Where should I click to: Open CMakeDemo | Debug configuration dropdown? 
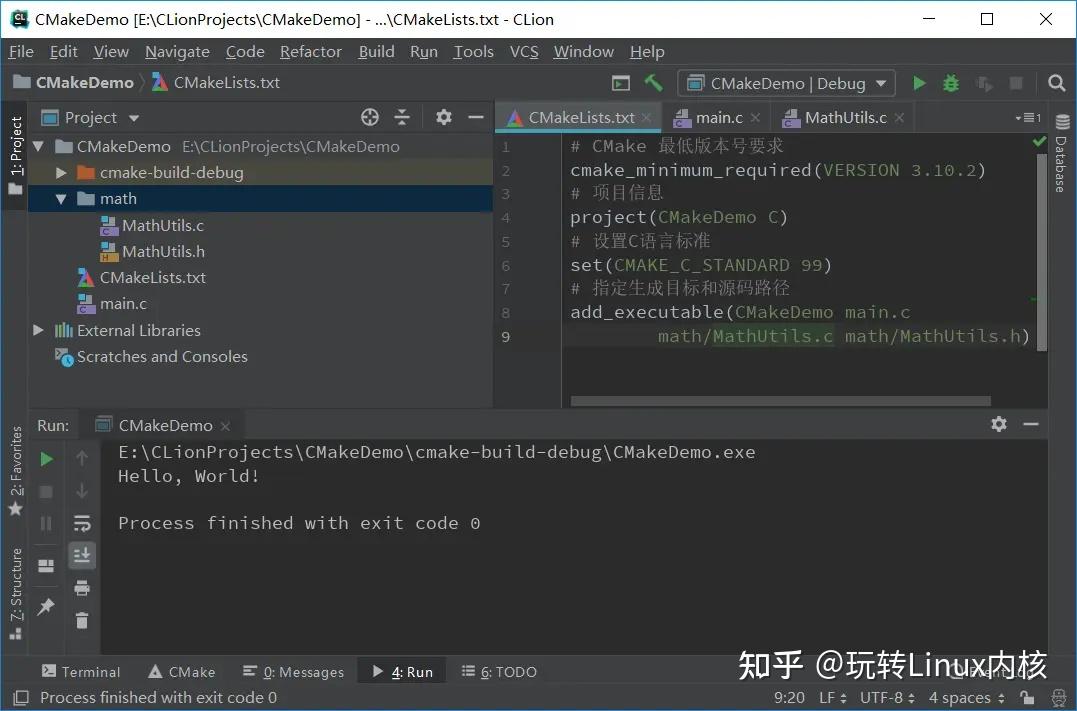pos(786,83)
